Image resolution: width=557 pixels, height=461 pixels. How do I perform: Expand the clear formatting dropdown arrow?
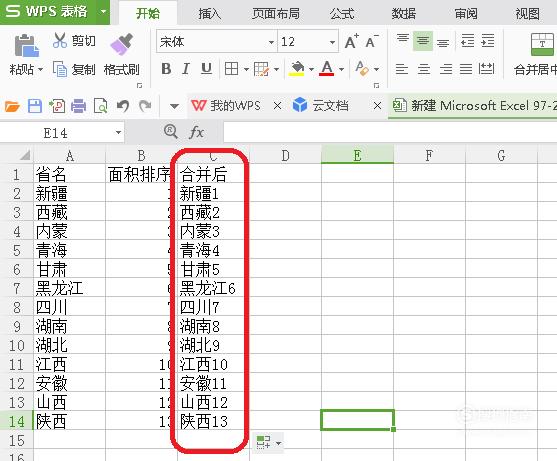pos(377,69)
